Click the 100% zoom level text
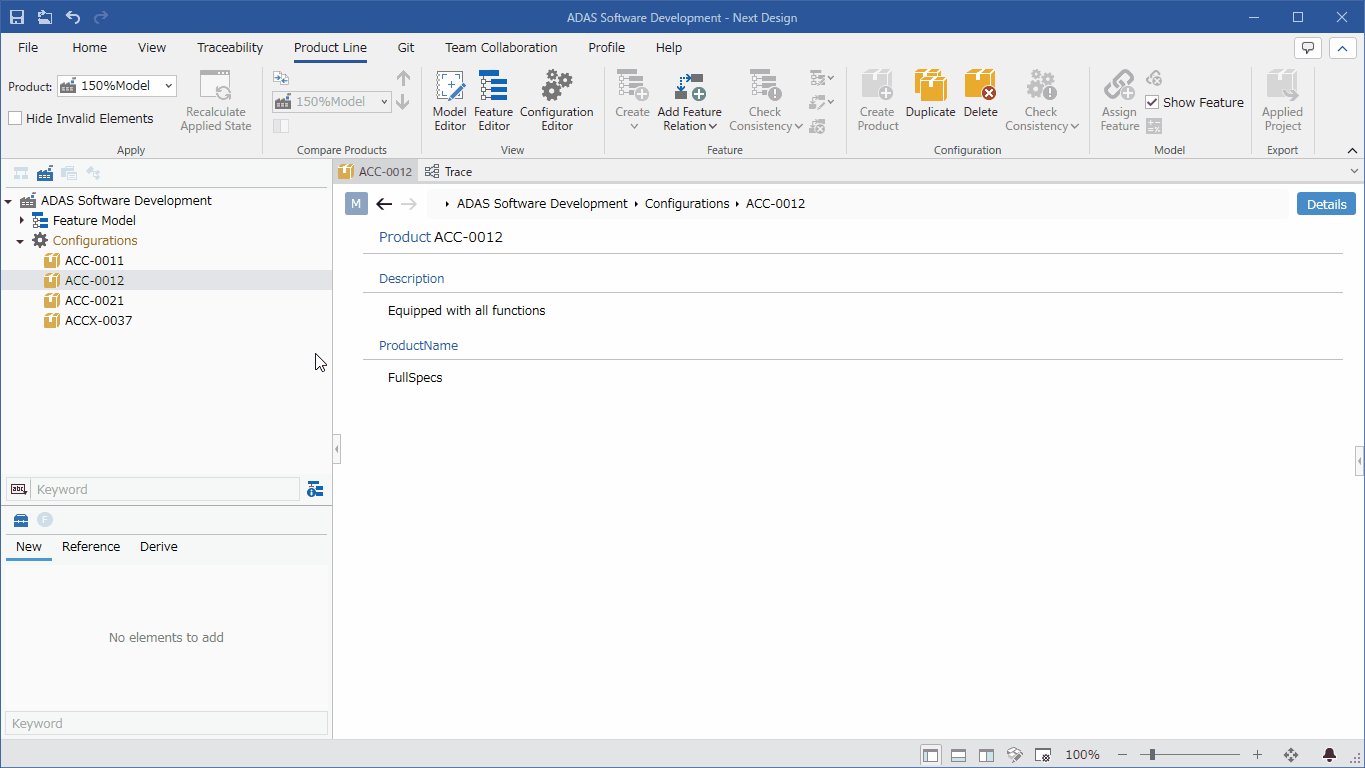 click(x=1082, y=755)
